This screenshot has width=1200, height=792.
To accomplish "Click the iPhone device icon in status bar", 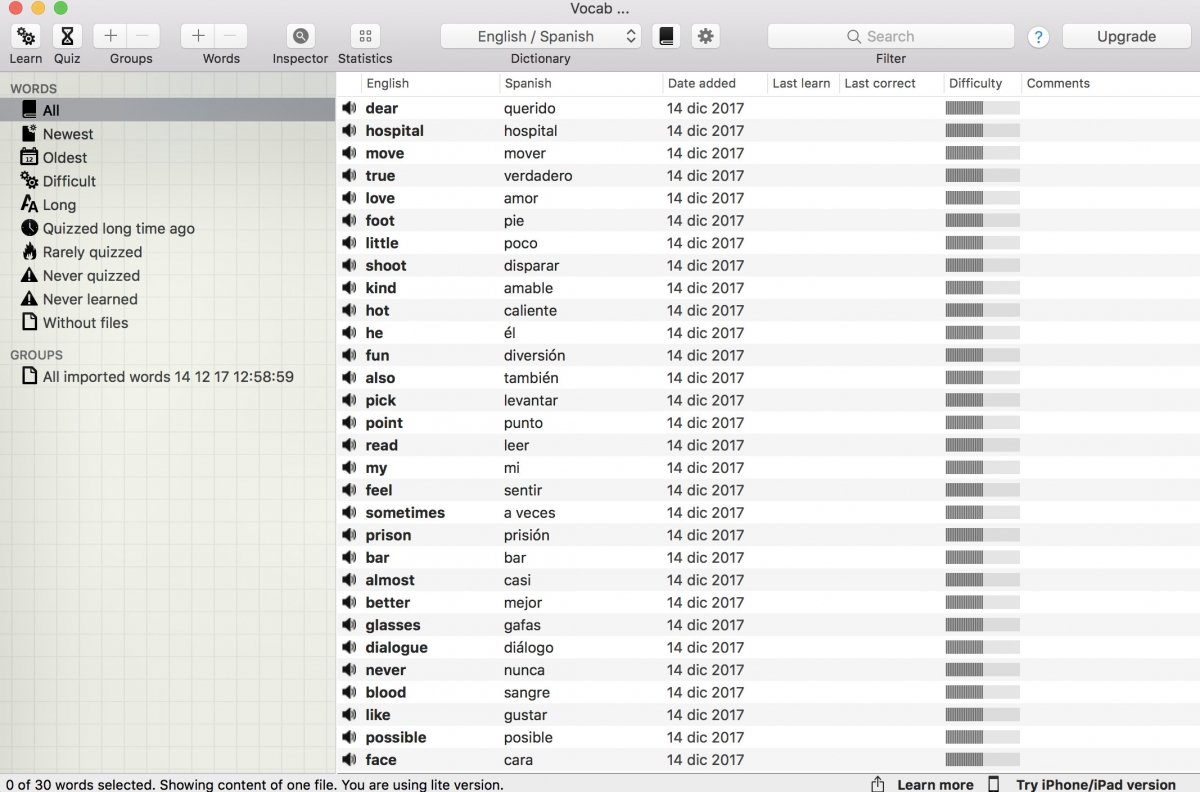I will pyautogui.click(x=994, y=784).
